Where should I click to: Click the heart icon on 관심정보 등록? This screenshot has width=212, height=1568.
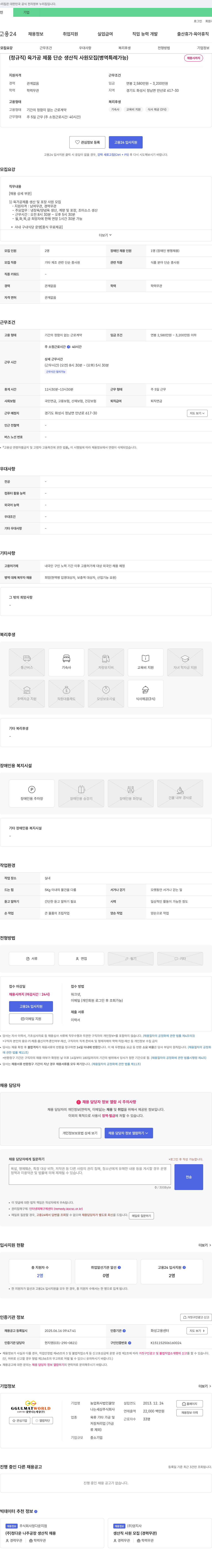(x=77, y=142)
